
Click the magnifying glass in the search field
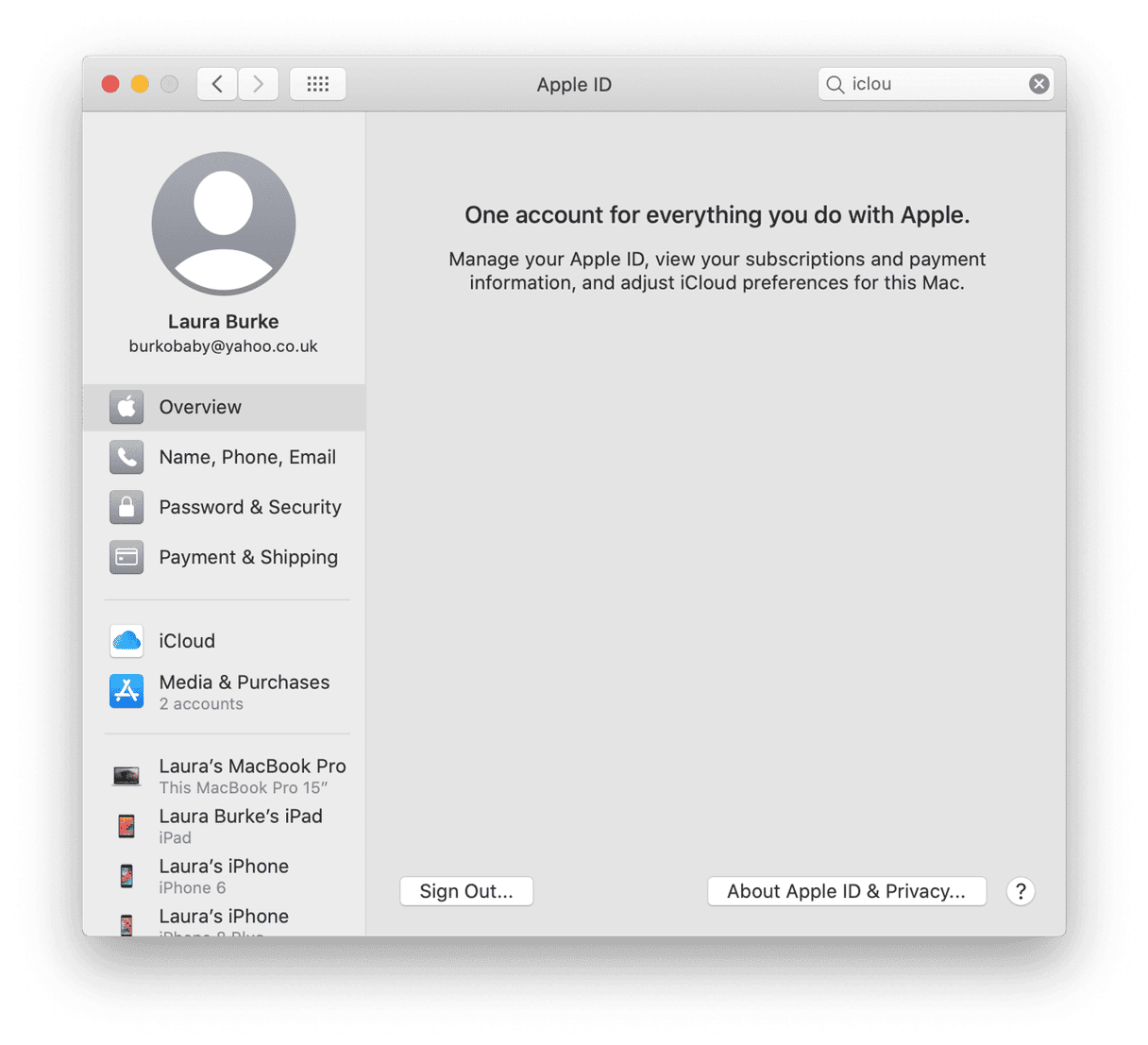[x=835, y=84]
